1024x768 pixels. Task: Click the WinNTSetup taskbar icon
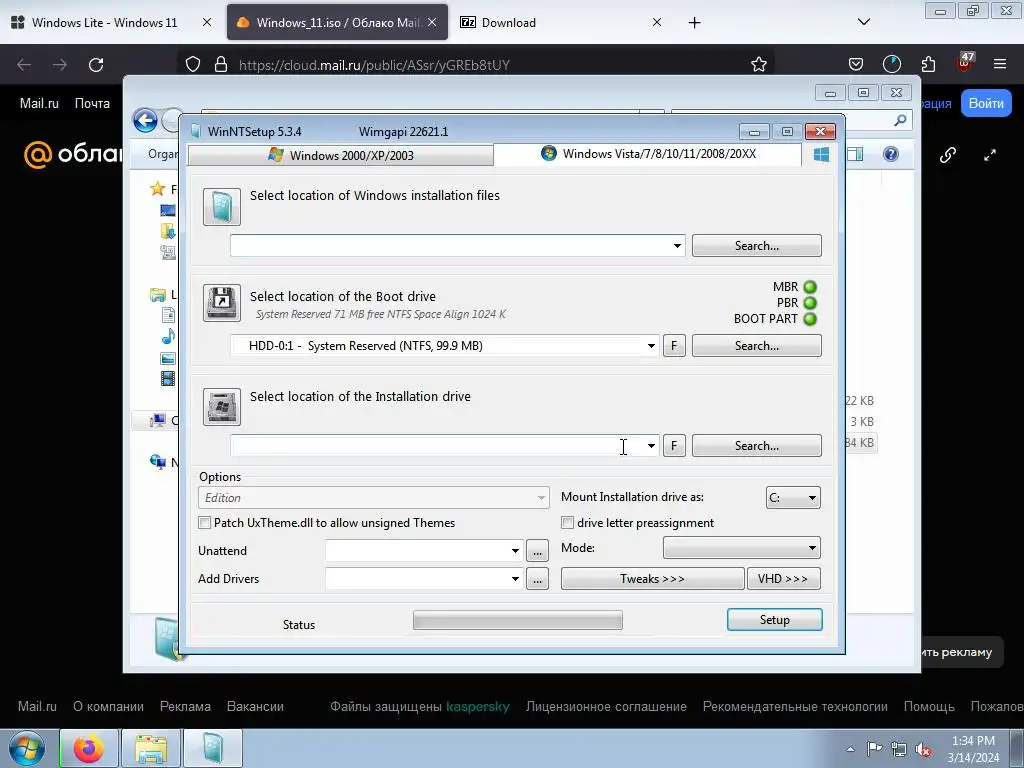[x=213, y=748]
